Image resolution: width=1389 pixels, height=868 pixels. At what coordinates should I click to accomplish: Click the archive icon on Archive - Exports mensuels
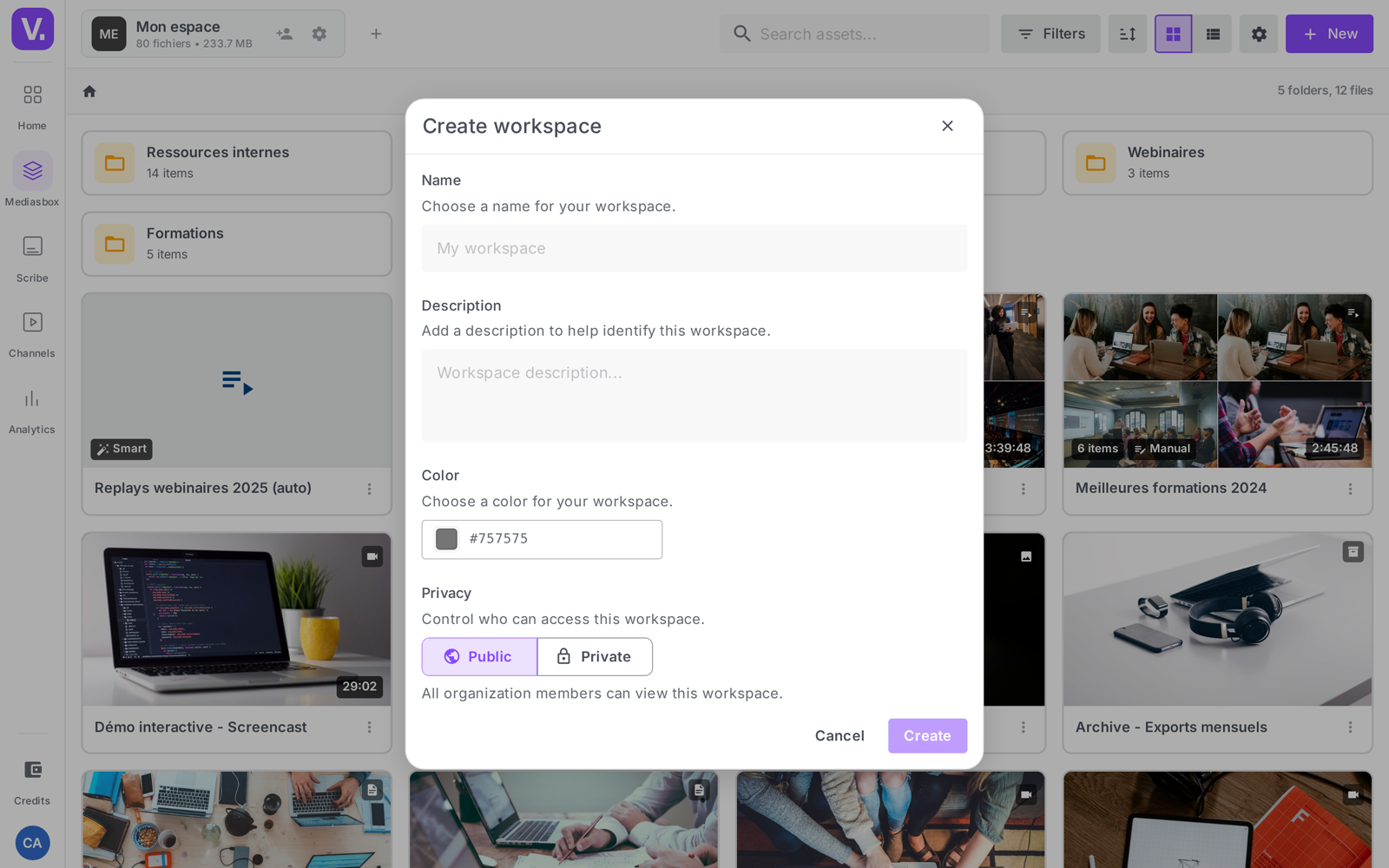pos(1353,552)
